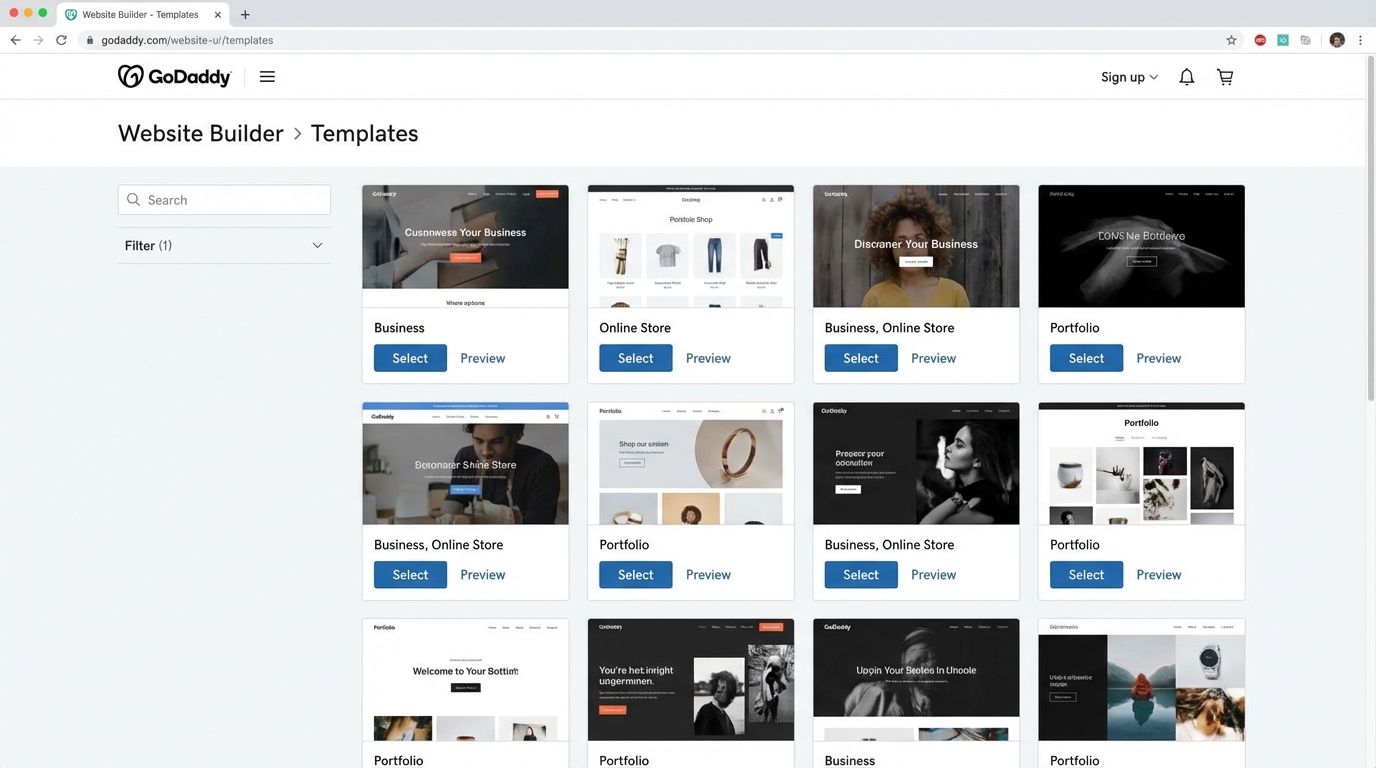This screenshot has width=1376, height=768.
Task: Open the hamburger navigation menu
Action: click(x=267, y=76)
